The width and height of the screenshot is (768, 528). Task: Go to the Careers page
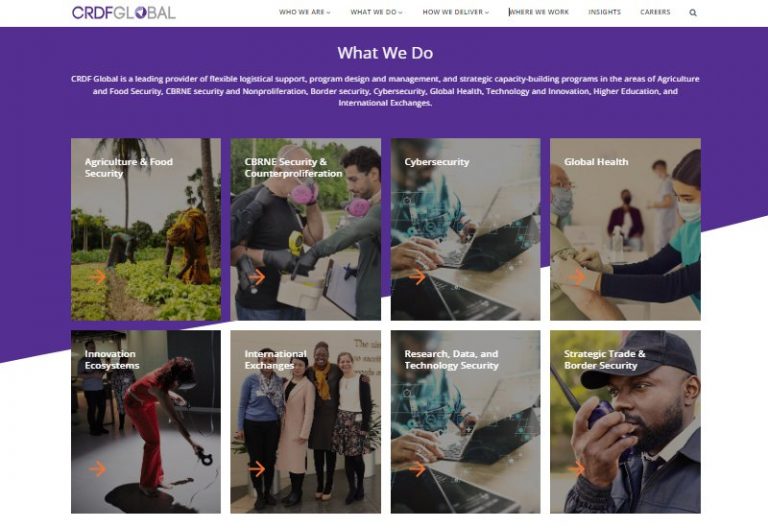tap(655, 12)
